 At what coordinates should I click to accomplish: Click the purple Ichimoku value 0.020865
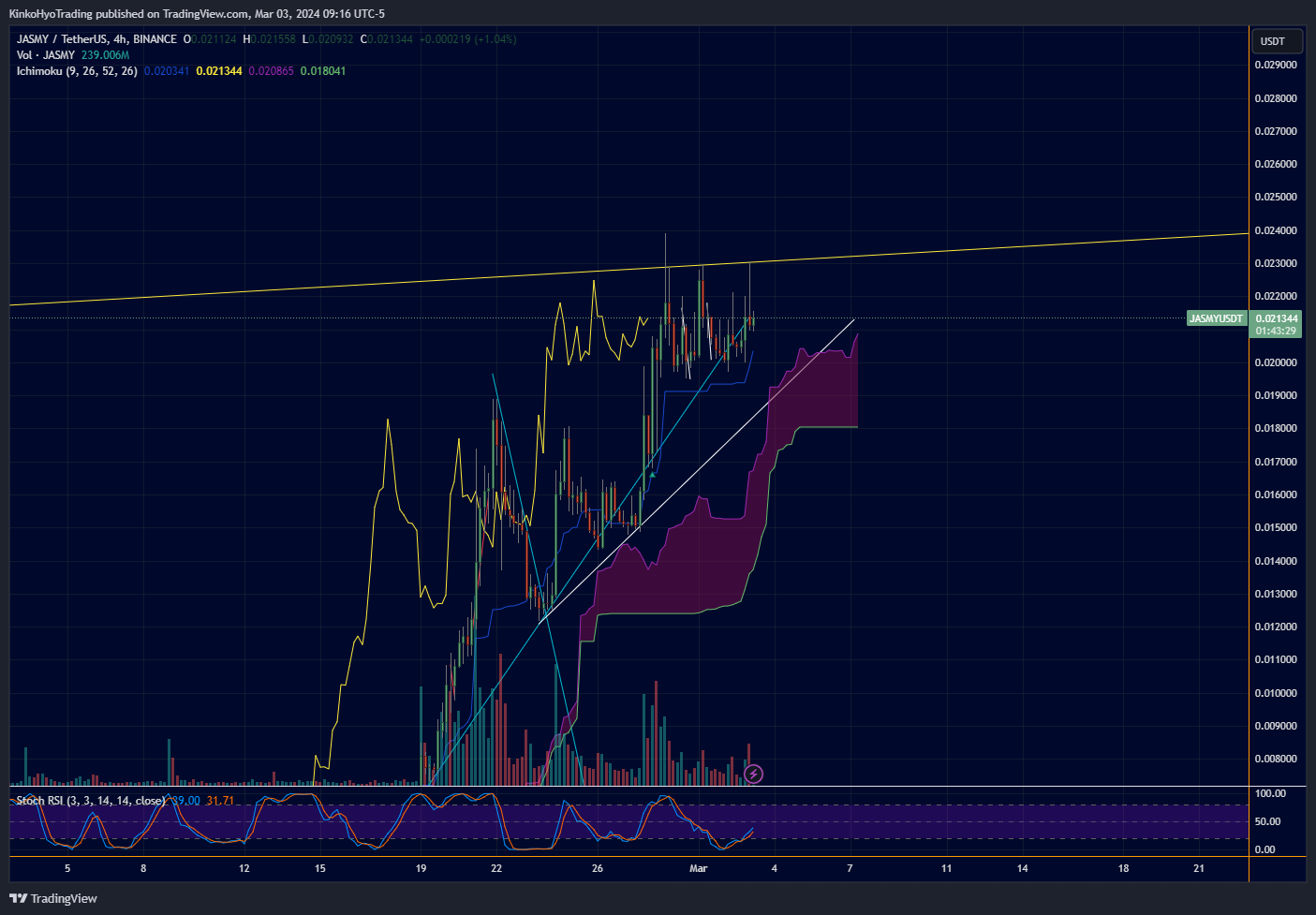pos(271,71)
